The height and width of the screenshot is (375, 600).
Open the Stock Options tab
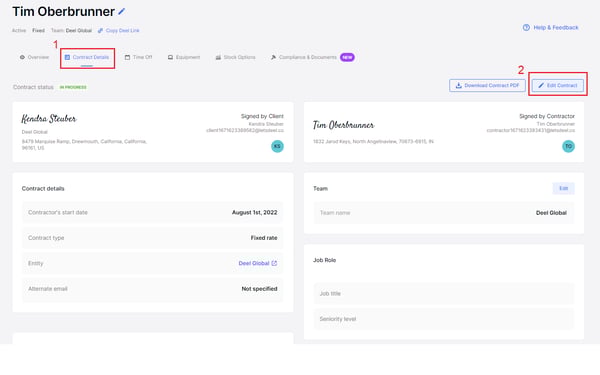pyautogui.click(x=235, y=57)
